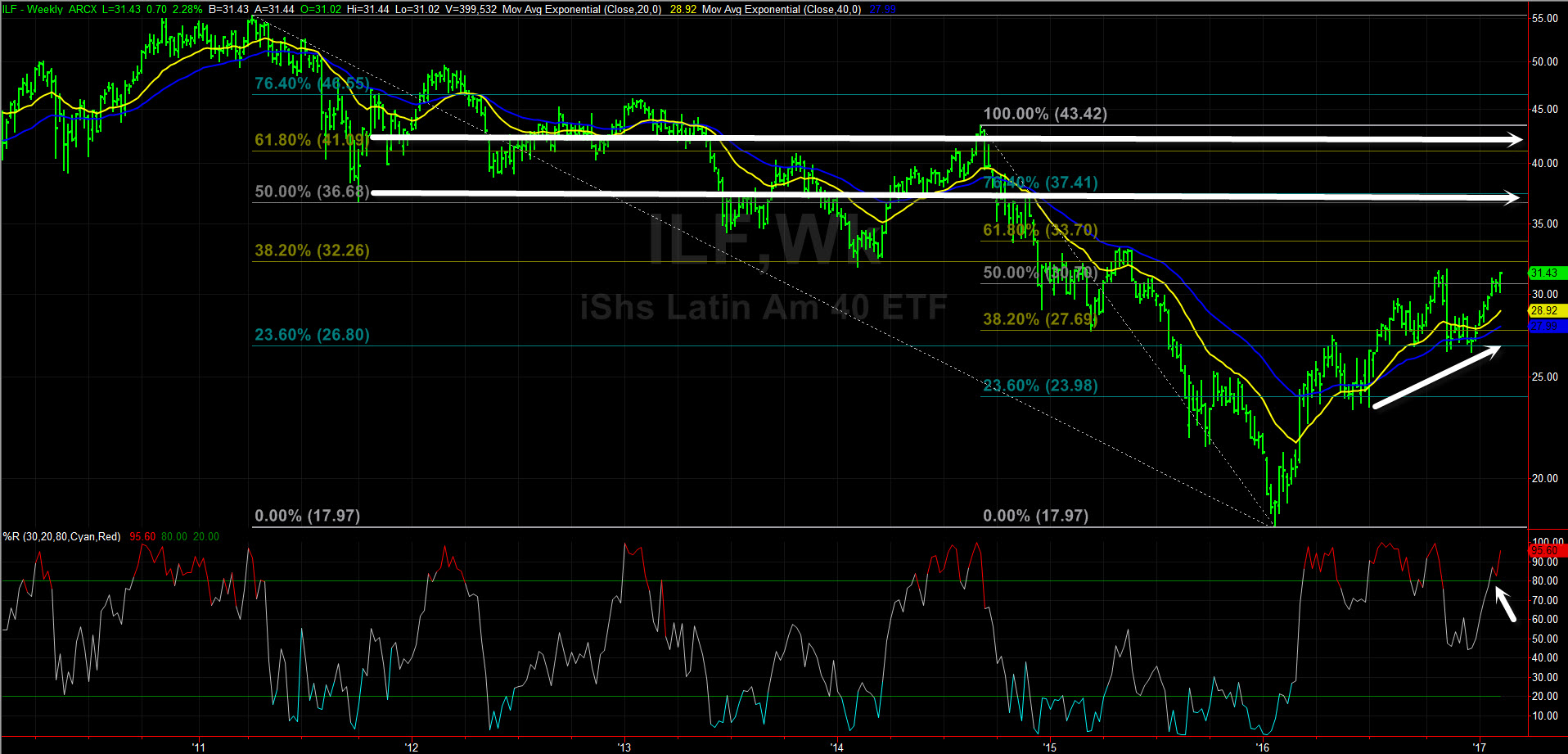Select the '12 year marker on time axis
This screenshot has width=1568, height=754.
[412, 747]
